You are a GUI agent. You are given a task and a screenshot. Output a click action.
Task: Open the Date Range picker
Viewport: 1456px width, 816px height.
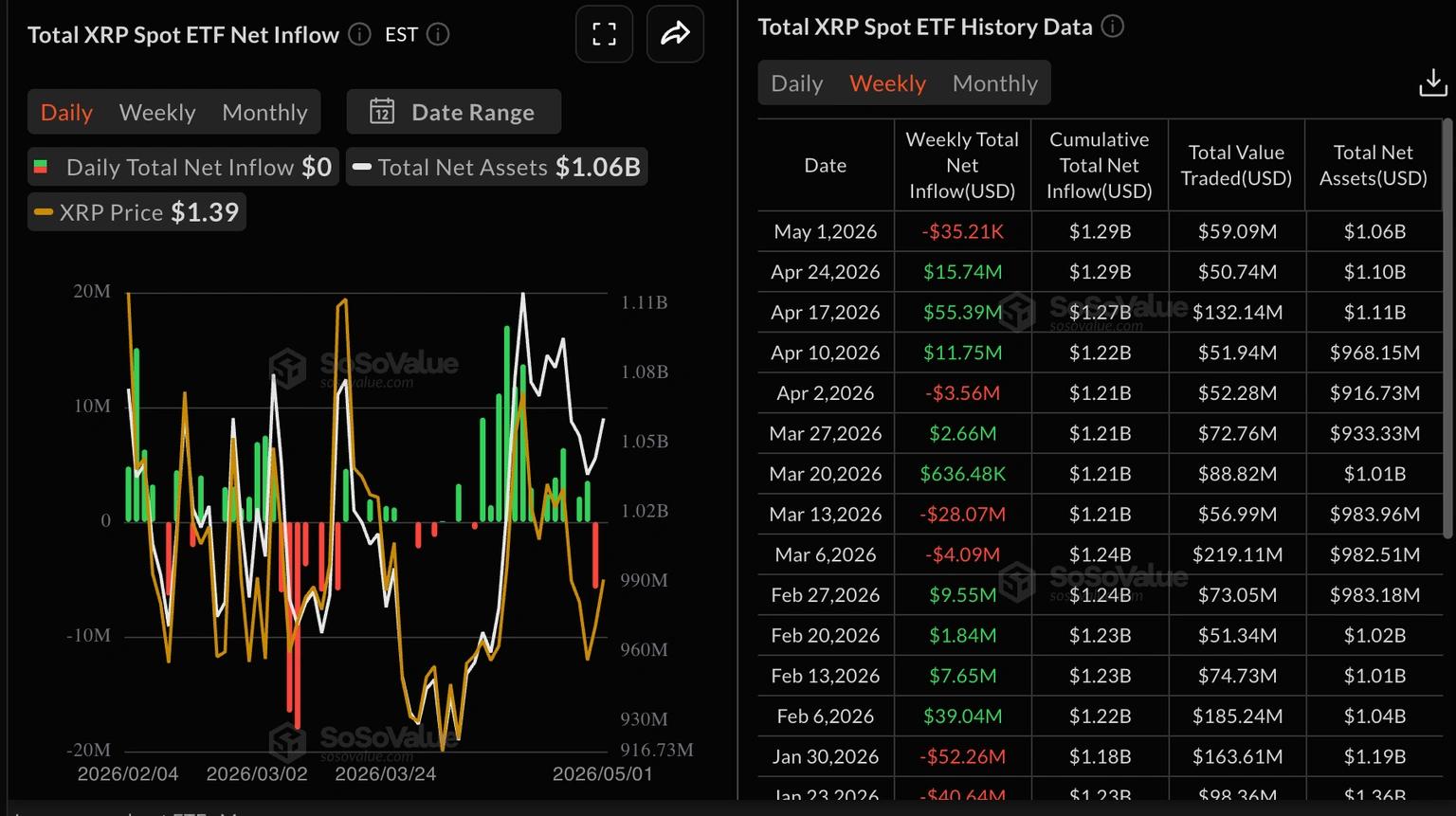(454, 112)
